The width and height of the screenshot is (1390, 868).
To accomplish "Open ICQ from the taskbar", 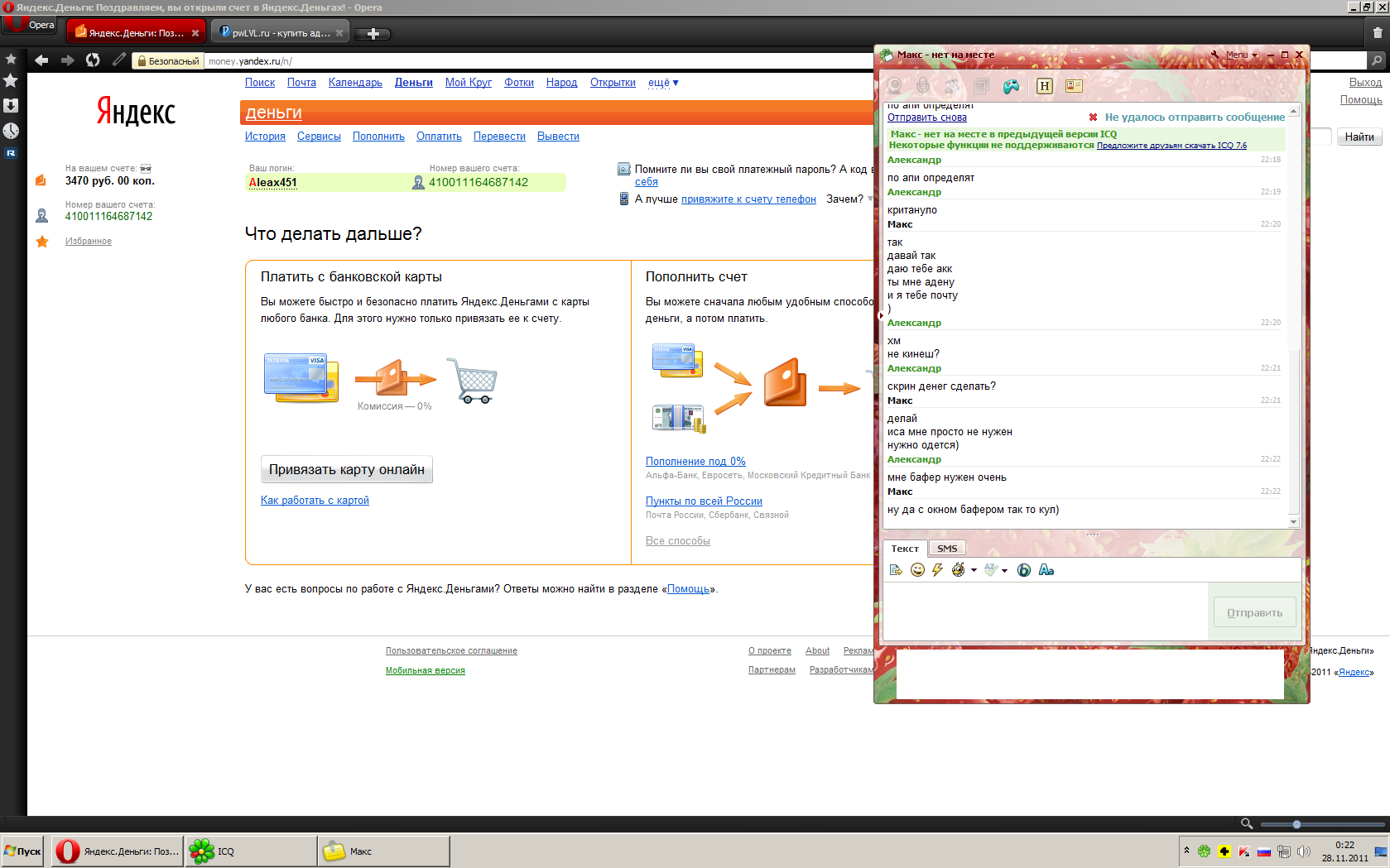I will (x=251, y=851).
